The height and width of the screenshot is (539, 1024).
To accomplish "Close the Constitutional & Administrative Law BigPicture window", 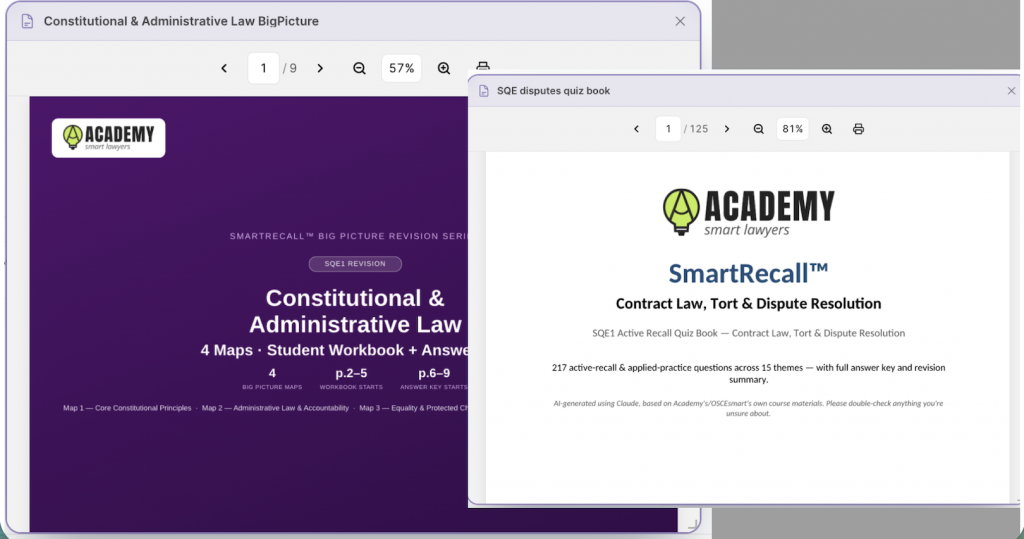I will click(680, 21).
